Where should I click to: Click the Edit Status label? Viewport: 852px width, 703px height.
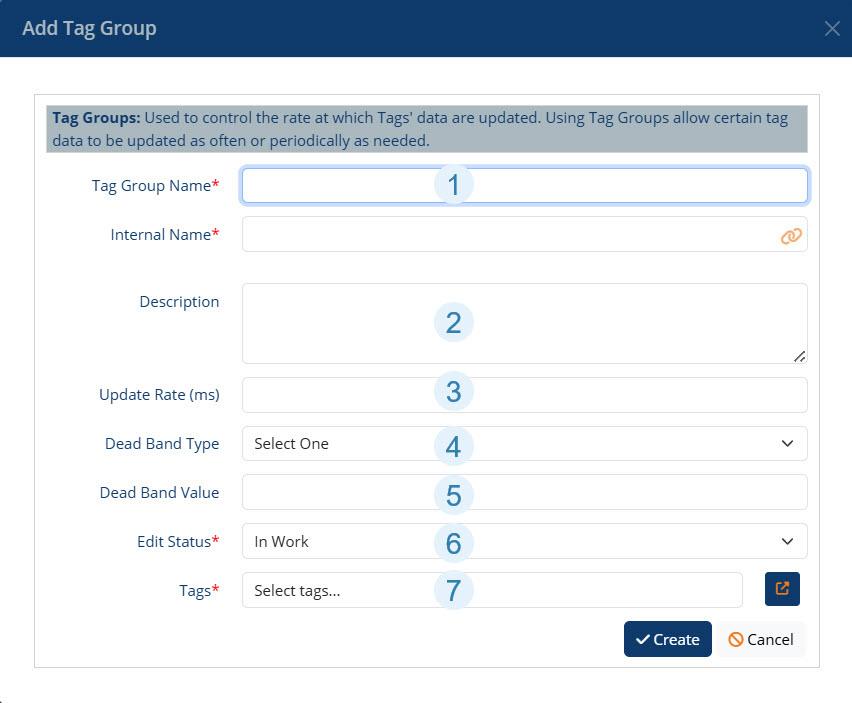tap(177, 542)
